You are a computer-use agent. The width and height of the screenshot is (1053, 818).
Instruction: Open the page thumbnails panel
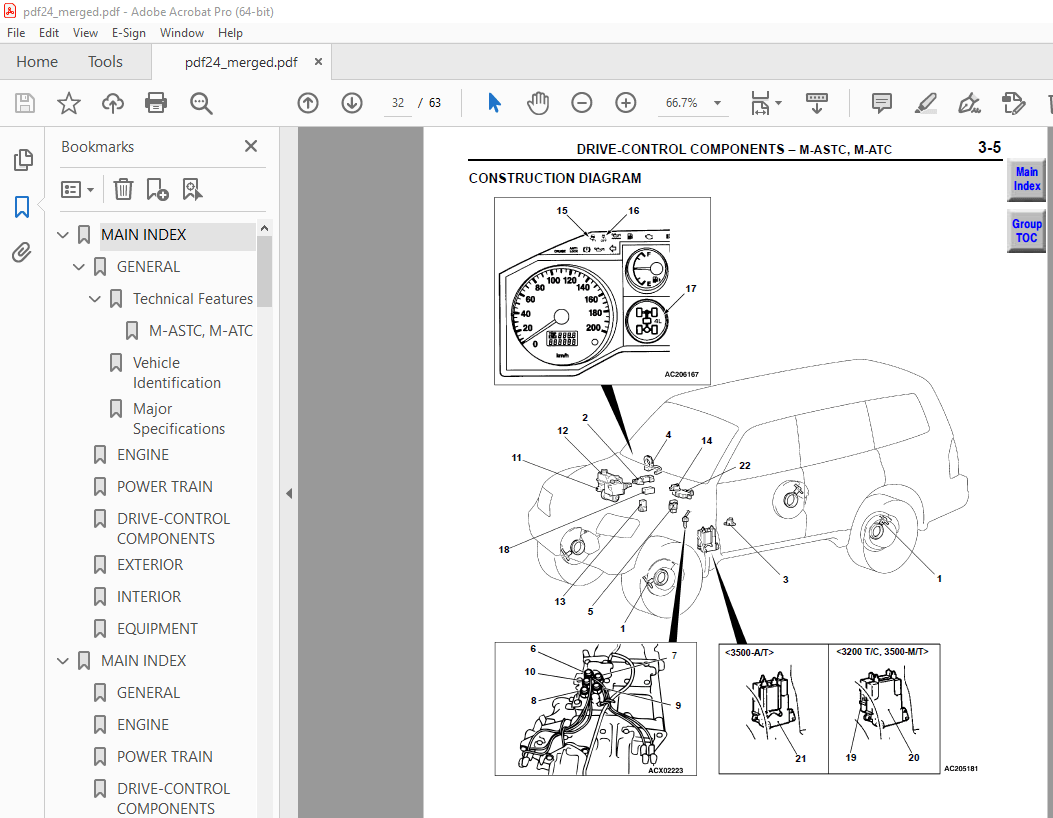(x=22, y=159)
